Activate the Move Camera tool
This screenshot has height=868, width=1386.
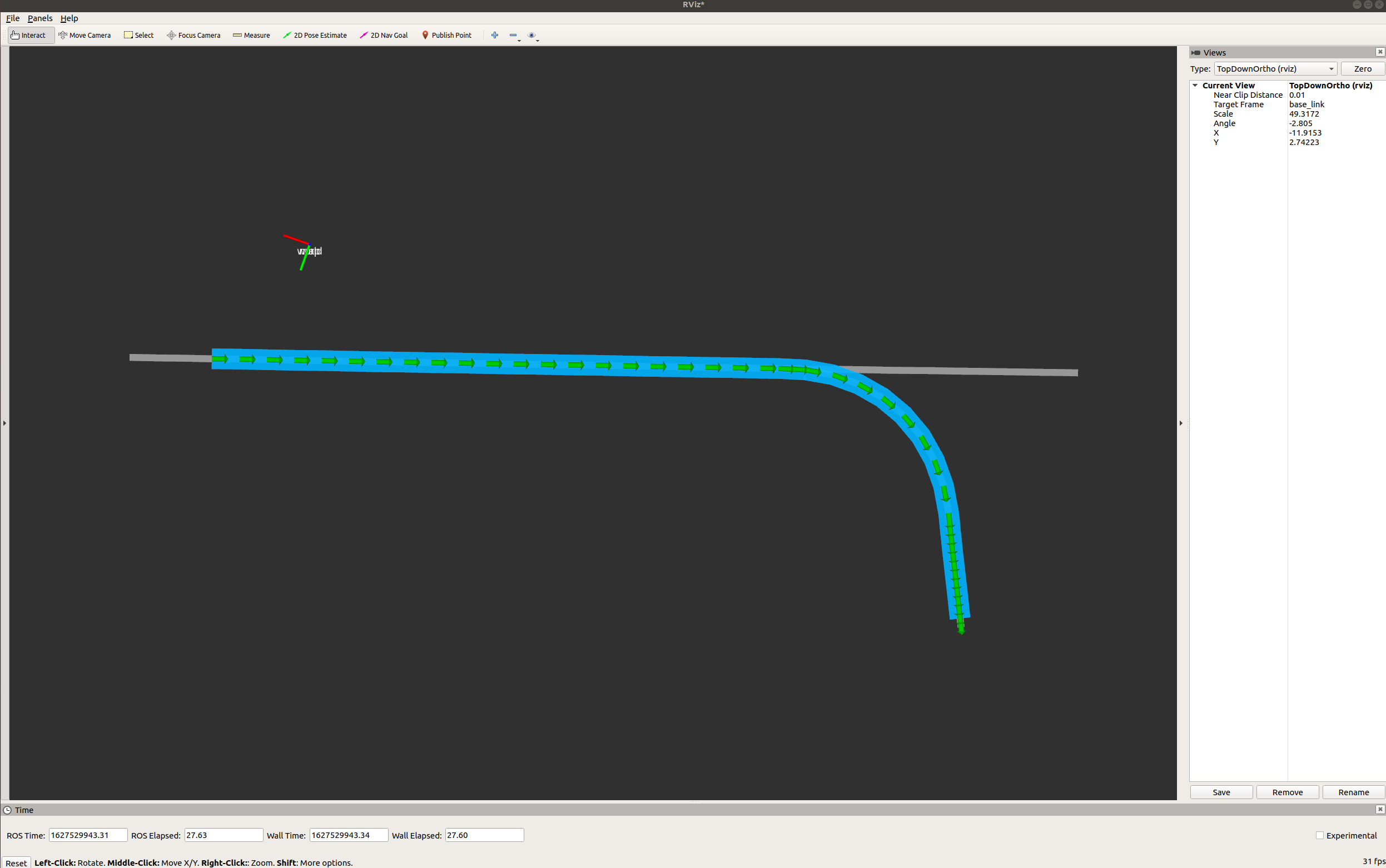click(x=85, y=35)
